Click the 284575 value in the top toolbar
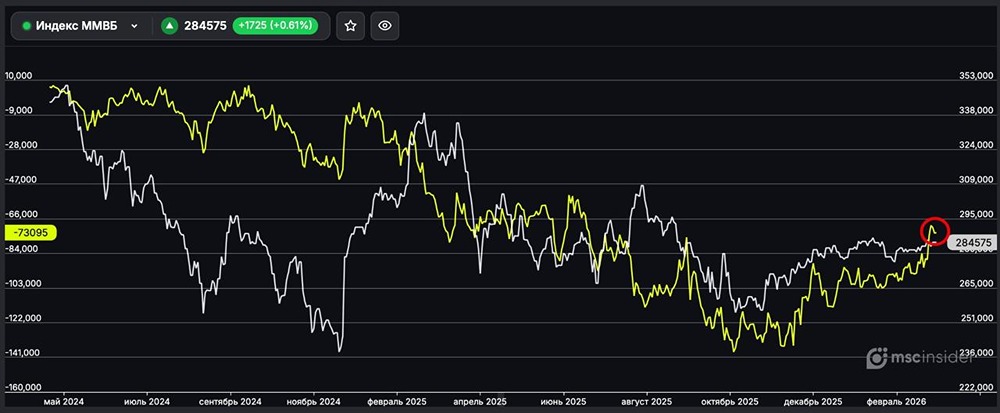This screenshot has width=1000, height=413. pos(205,26)
